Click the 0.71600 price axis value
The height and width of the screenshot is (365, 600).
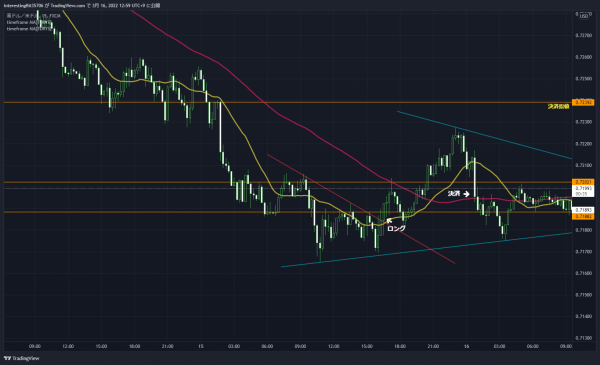(584, 273)
